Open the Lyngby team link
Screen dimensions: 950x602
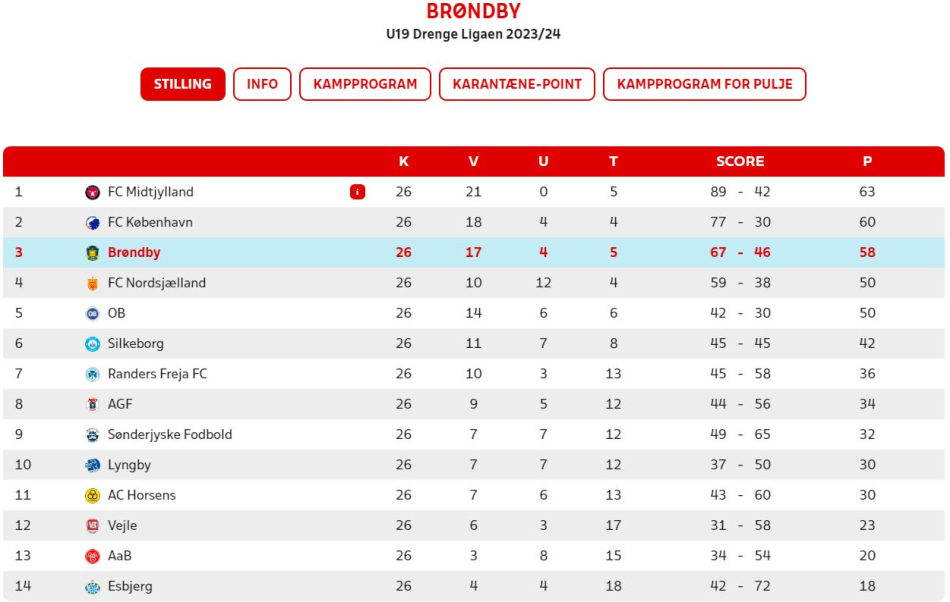129,465
